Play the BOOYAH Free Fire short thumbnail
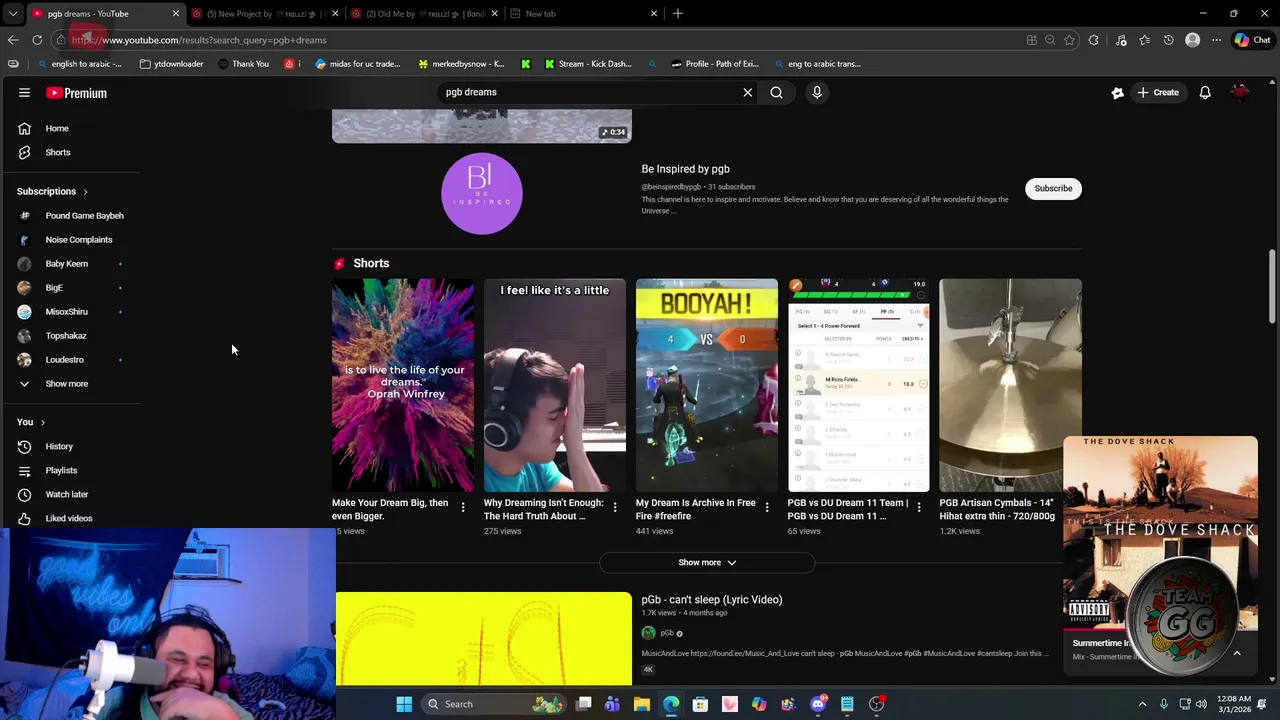The height and width of the screenshot is (720, 1280). [707, 385]
